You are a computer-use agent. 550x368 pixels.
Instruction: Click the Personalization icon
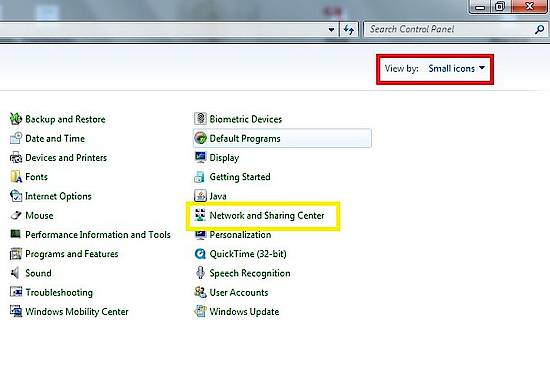(x=200, y=234)
